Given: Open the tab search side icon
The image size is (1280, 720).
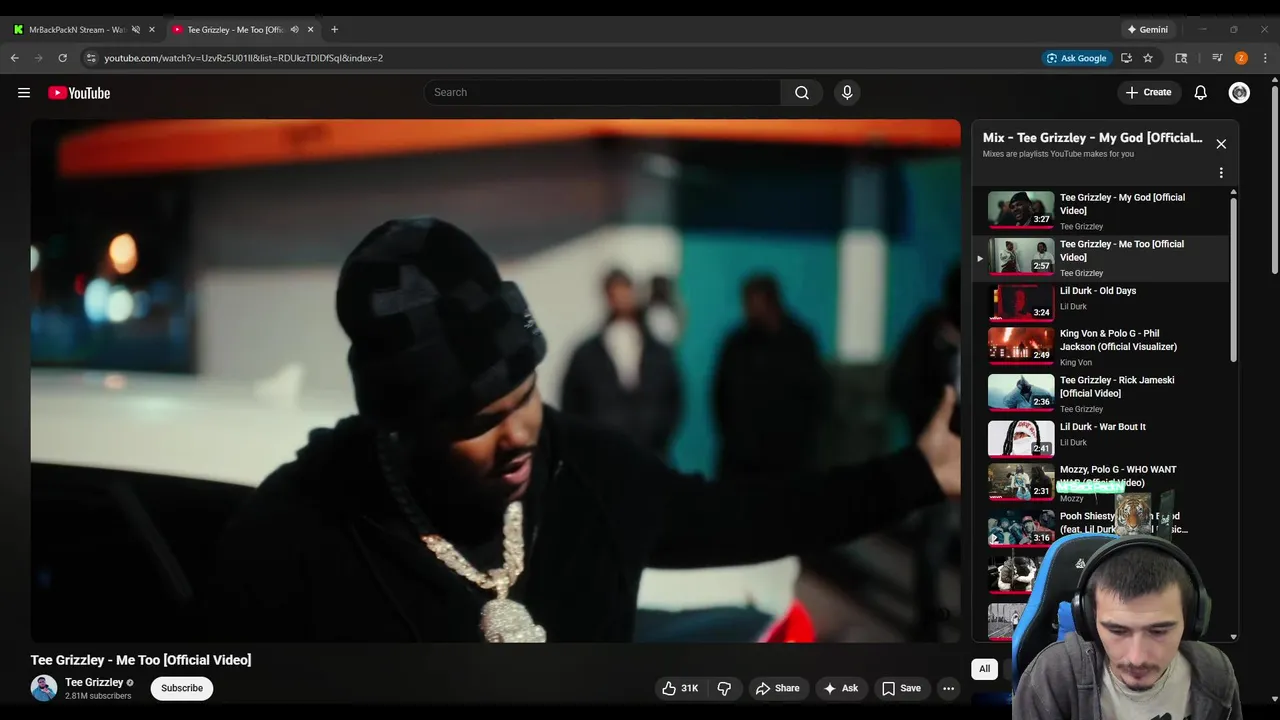Looking at the screenshot, I should tap(1181, 58).
